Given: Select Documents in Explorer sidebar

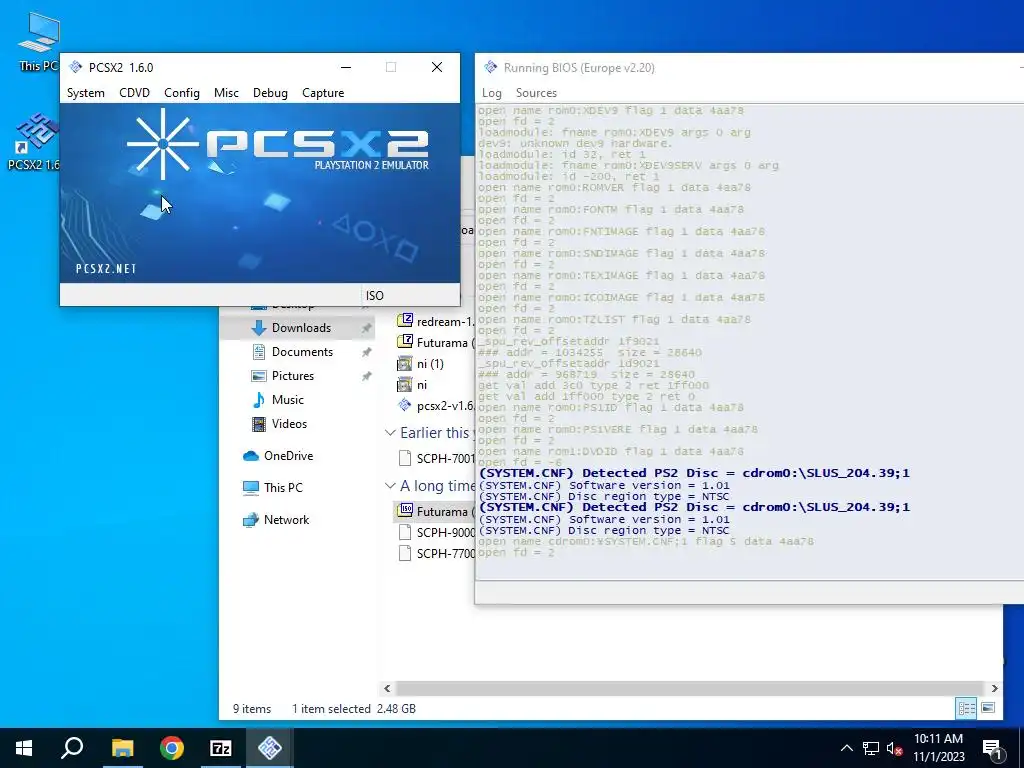Looking at the screenshot, I should (302, 352).
